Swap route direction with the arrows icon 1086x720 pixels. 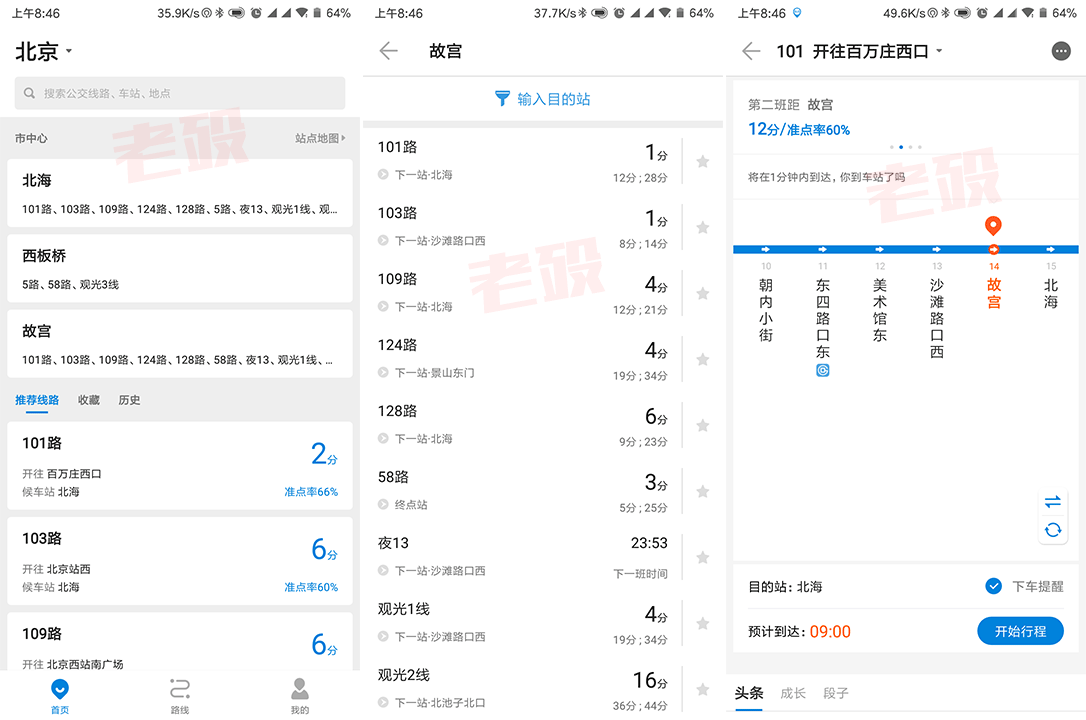1052,502
